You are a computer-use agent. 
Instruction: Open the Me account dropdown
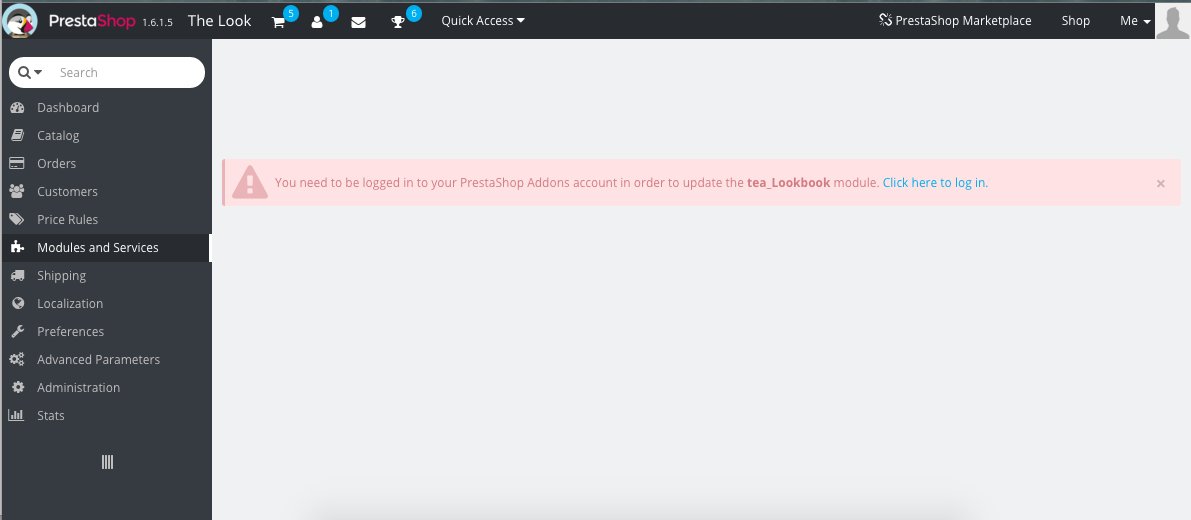1135,20
